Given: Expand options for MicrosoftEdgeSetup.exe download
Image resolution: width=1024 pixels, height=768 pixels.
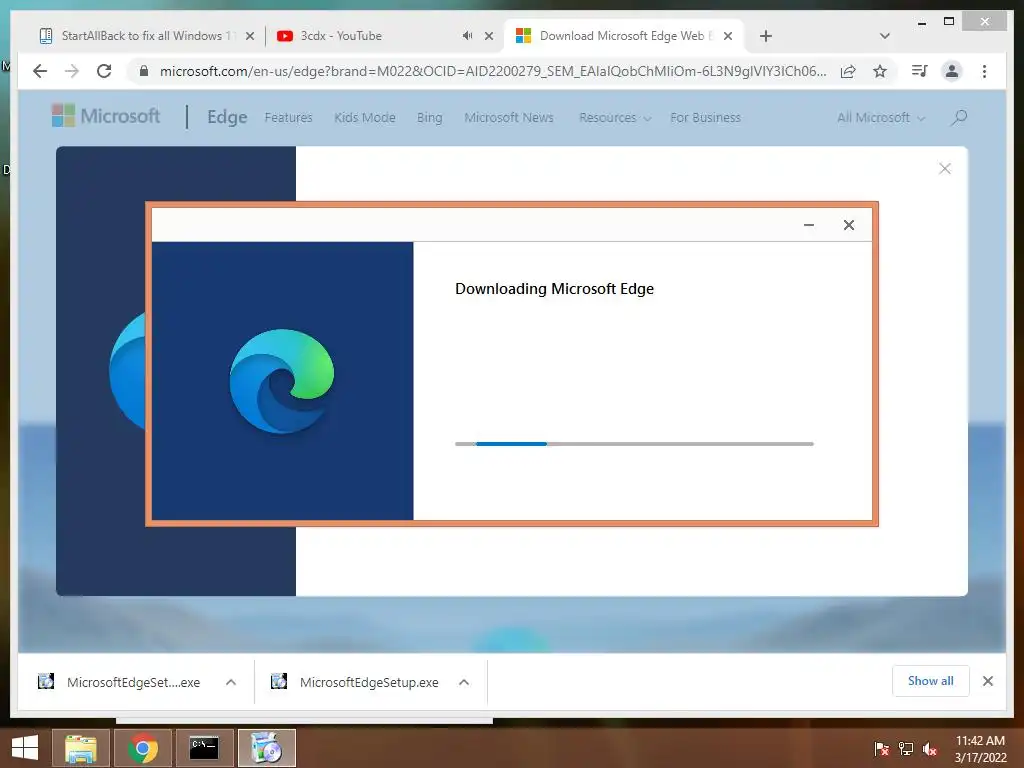Looking at the screenshot, I should click(464, 682).
